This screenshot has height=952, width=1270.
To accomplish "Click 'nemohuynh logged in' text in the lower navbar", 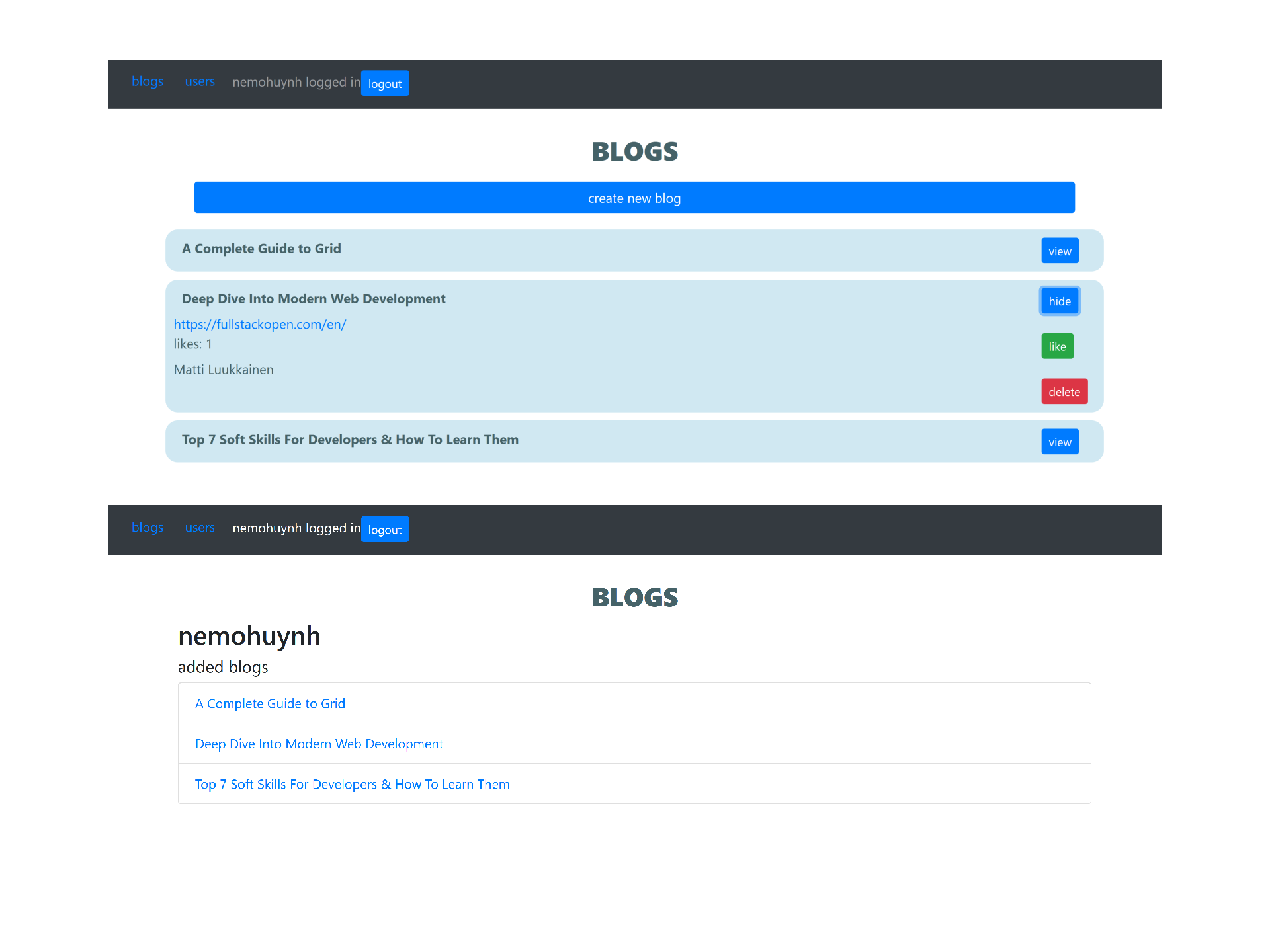I will [296, 528].
